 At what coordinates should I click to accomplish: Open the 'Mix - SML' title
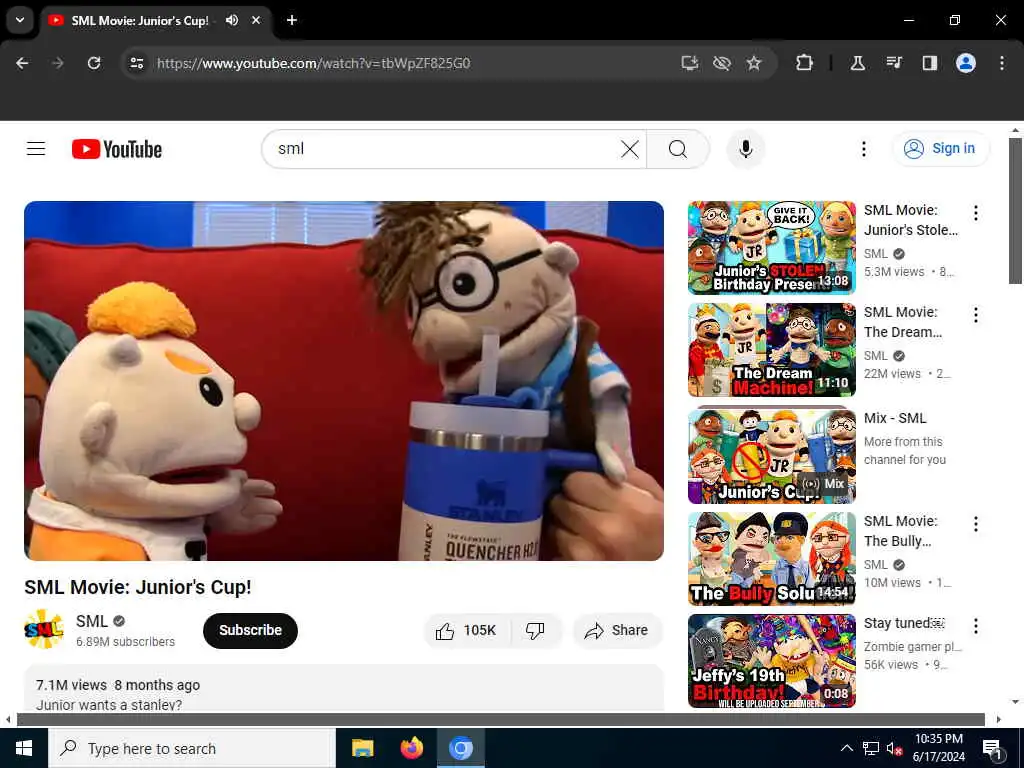[895, 418]
